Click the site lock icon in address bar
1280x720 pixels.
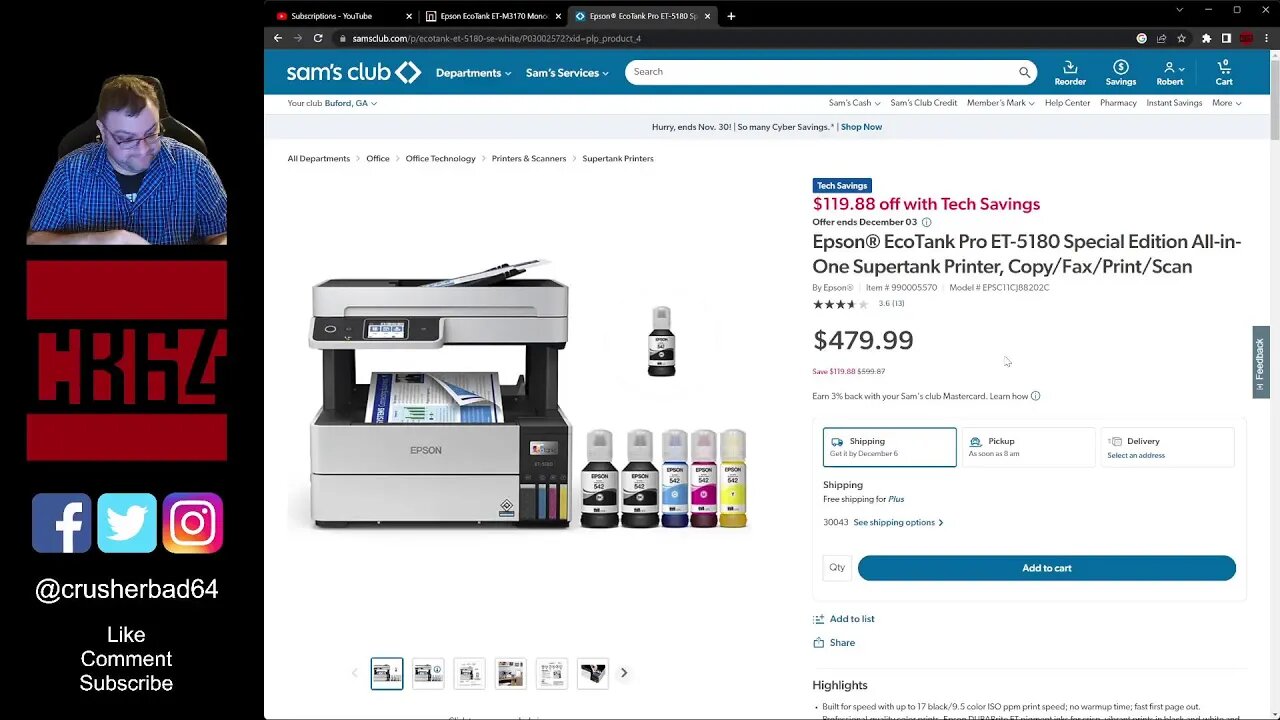point(342,38)
